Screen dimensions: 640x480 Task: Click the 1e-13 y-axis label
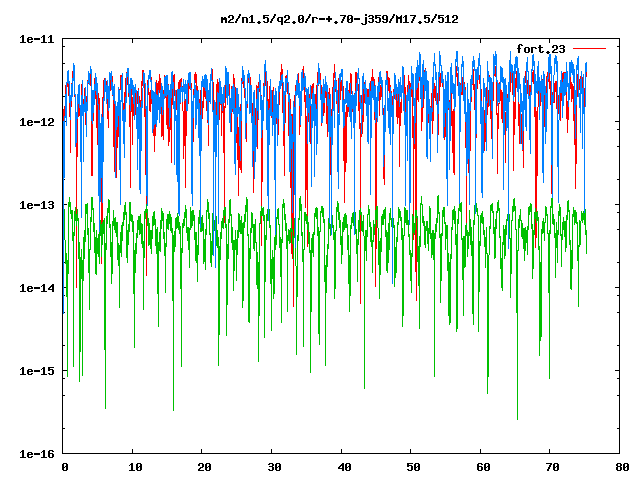pyautogui.click(x=37, y=205)
